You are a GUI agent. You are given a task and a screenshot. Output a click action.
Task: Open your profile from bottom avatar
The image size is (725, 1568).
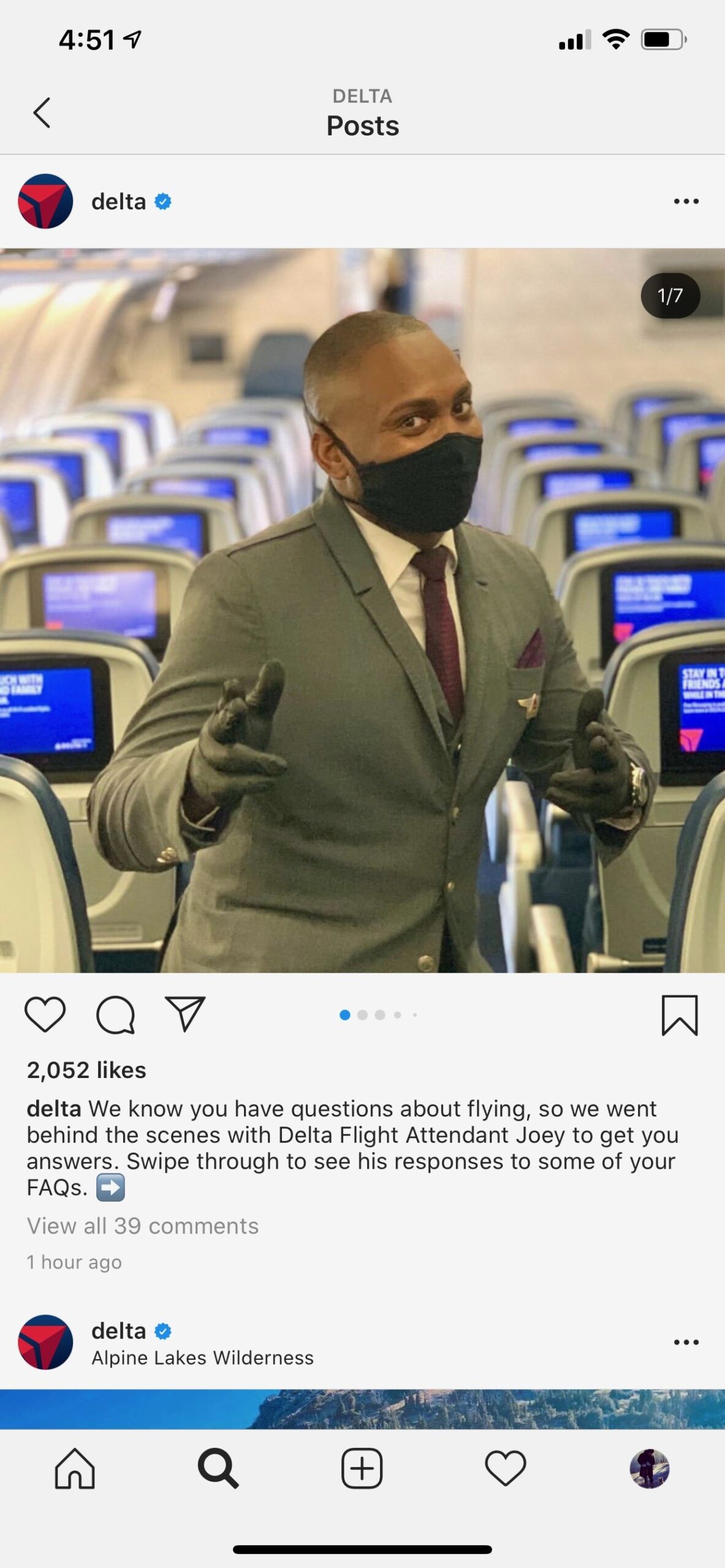tap(650, 1468)
